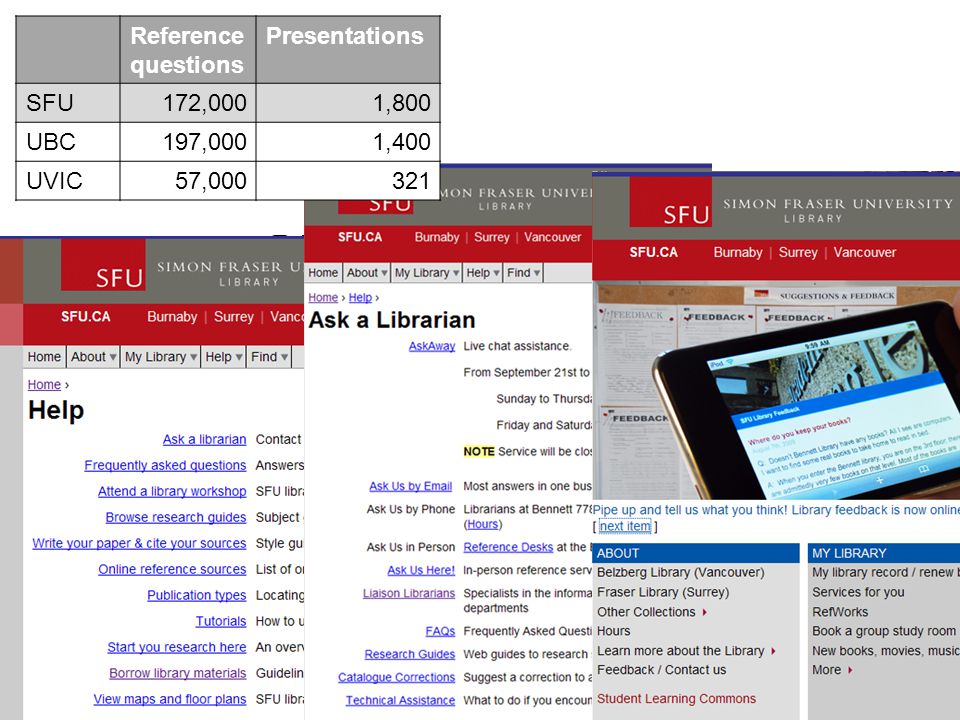Viewport: 960px width, 720px height.
Task: Select Surrey in homepage banner
Action: (x=798, y=252)
